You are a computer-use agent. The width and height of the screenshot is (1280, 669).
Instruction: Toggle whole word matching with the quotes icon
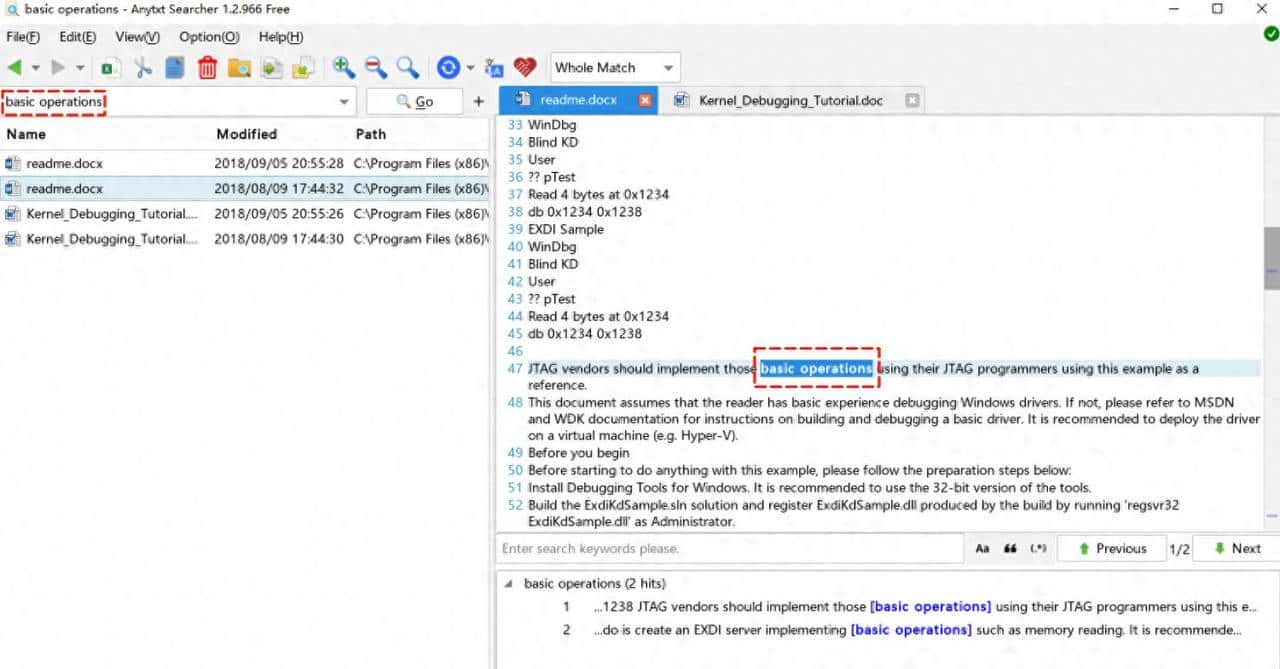coord(1009,548)
